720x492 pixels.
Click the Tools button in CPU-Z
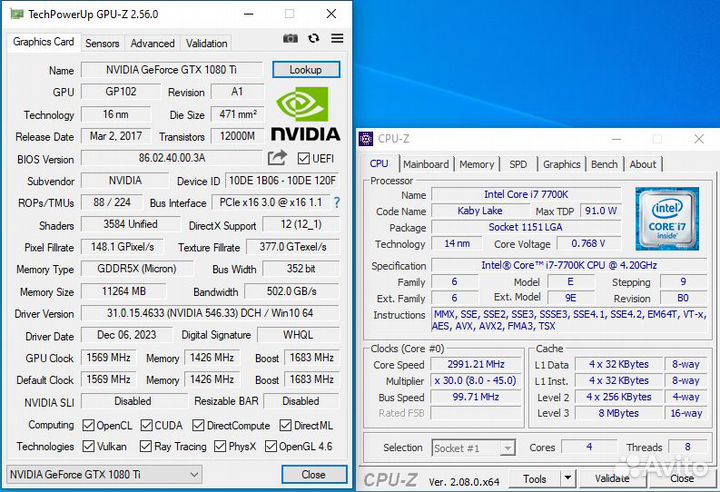coord(535,479)
